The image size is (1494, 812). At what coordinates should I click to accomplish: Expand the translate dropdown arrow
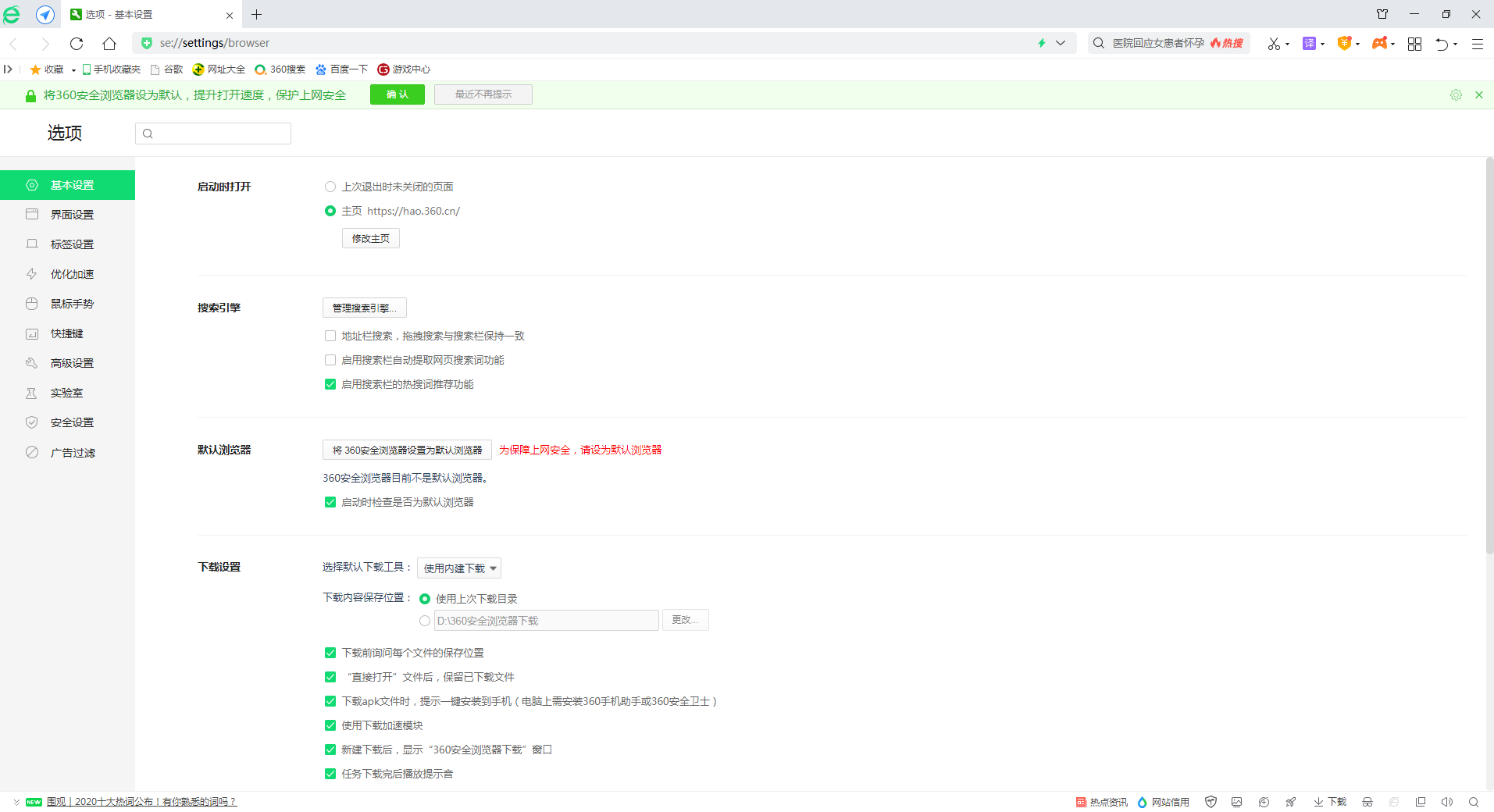(x=1322, y=45)
